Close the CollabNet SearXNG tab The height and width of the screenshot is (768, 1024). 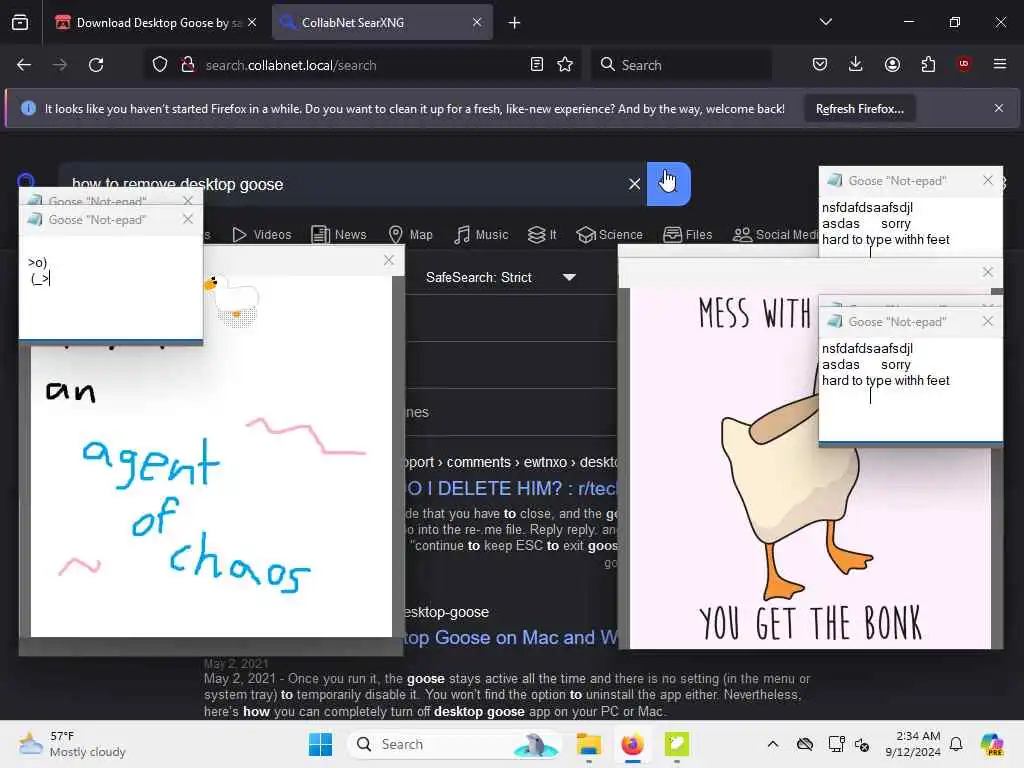click(477, 23)
